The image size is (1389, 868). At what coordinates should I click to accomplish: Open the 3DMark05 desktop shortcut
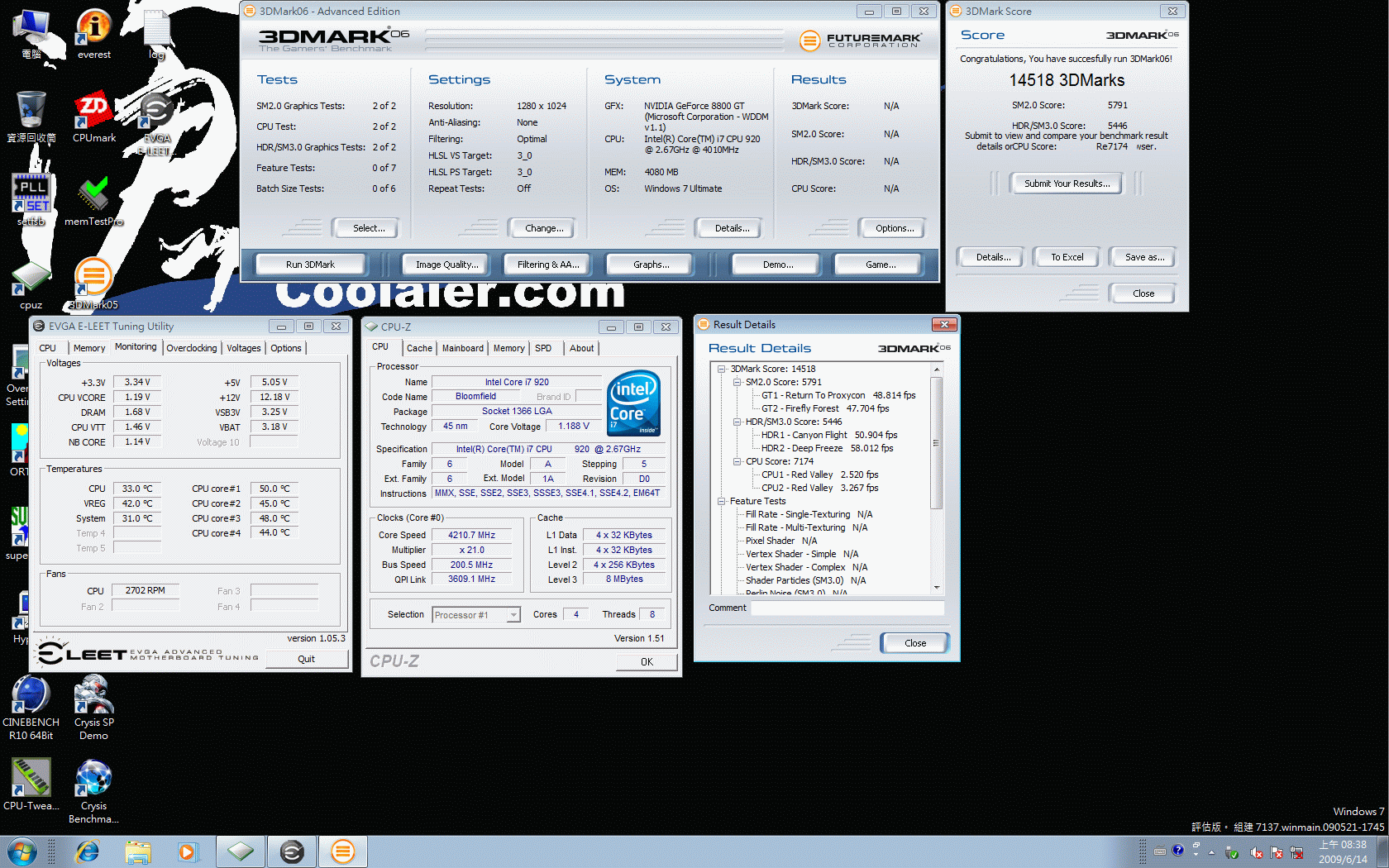click(x=93, y=284)
